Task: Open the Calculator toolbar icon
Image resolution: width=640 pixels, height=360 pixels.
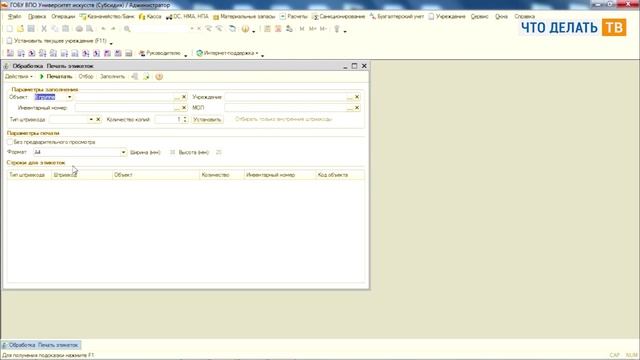Action: tap(267, 29)
